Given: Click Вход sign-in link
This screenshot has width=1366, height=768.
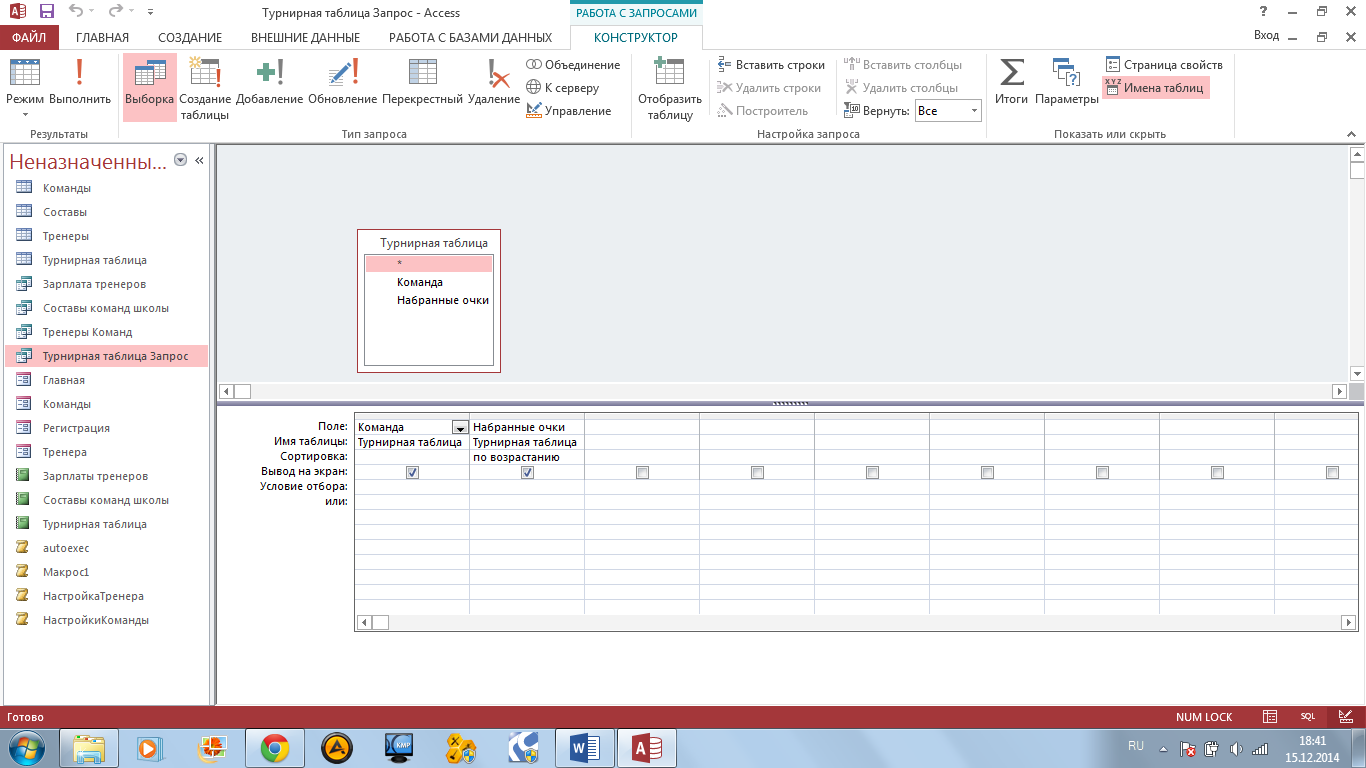Looking at the screenshot, I should click(1266, 36).
